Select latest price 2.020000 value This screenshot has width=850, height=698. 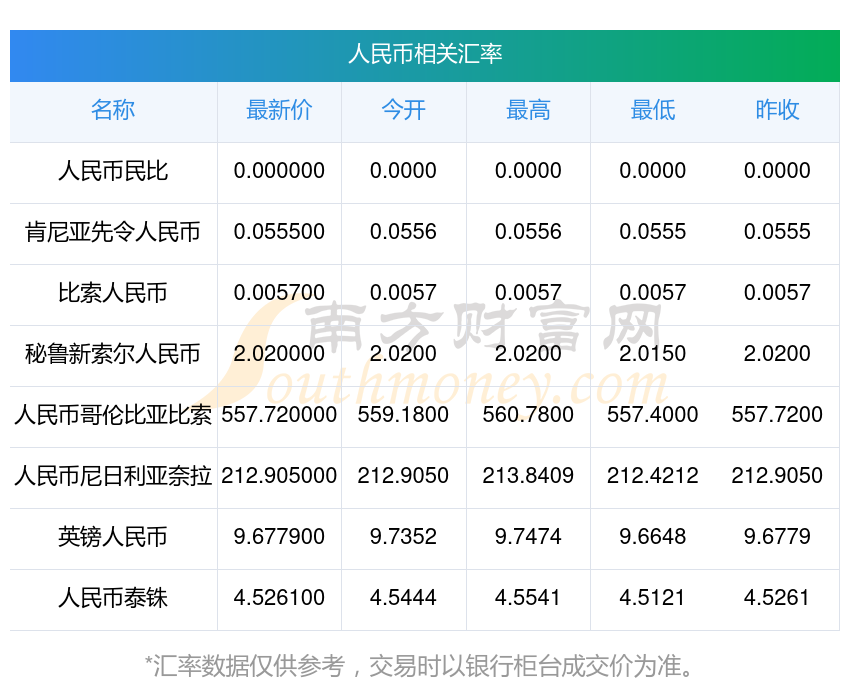pos(279,354)
